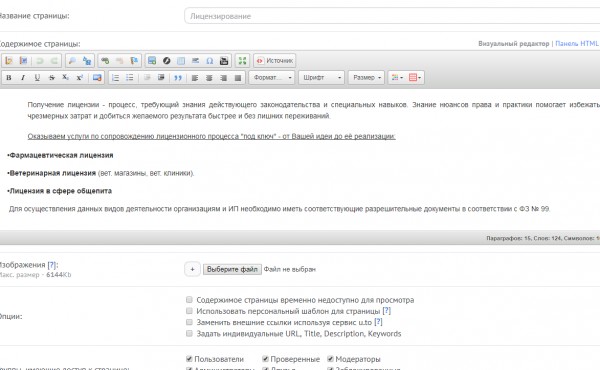Screen dimensions: 600x370
Task: Tick 'Заменить внешние ссылки' checkbox
Action: click(189, 322)
